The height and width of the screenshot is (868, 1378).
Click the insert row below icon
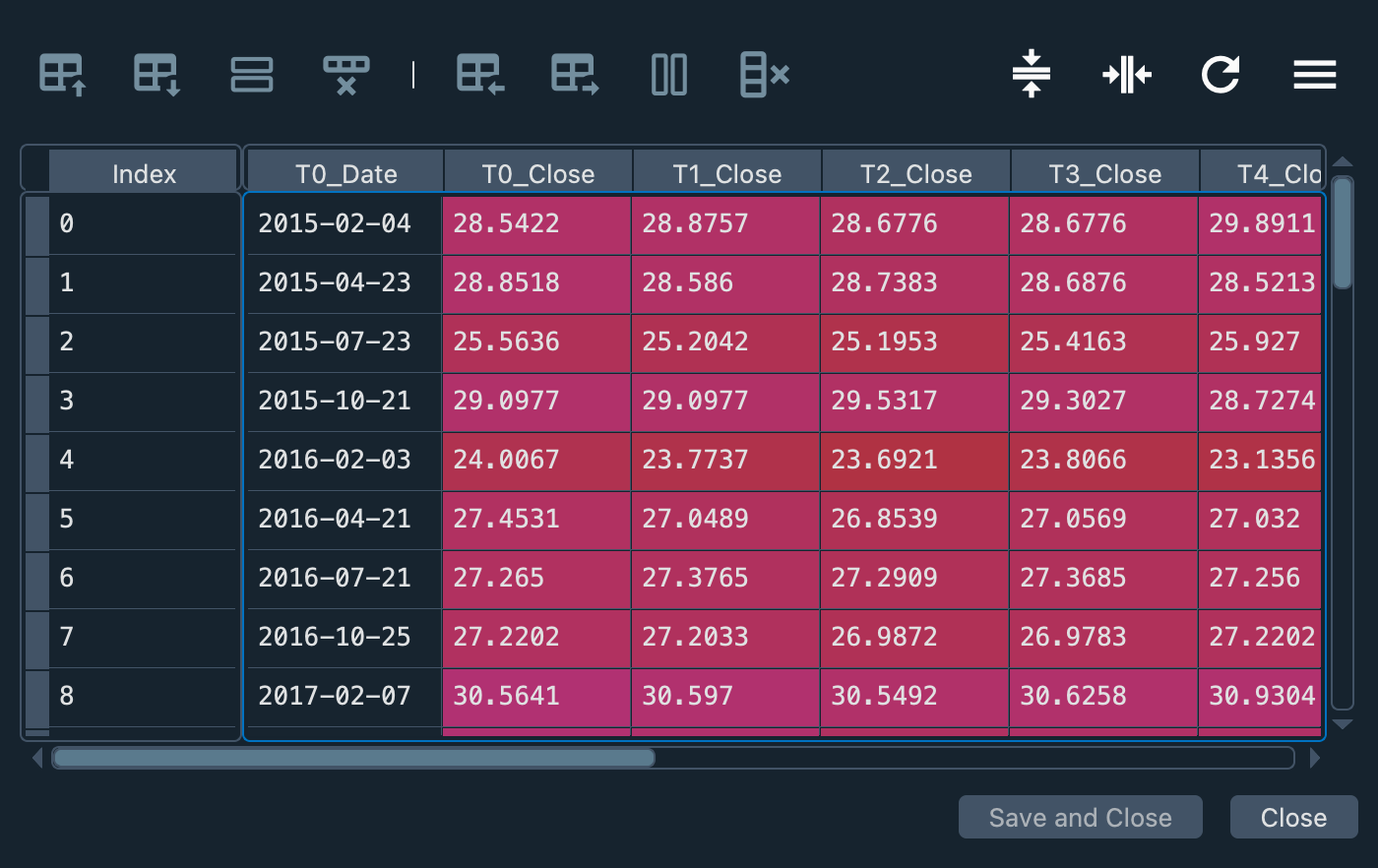pos(157,75)
